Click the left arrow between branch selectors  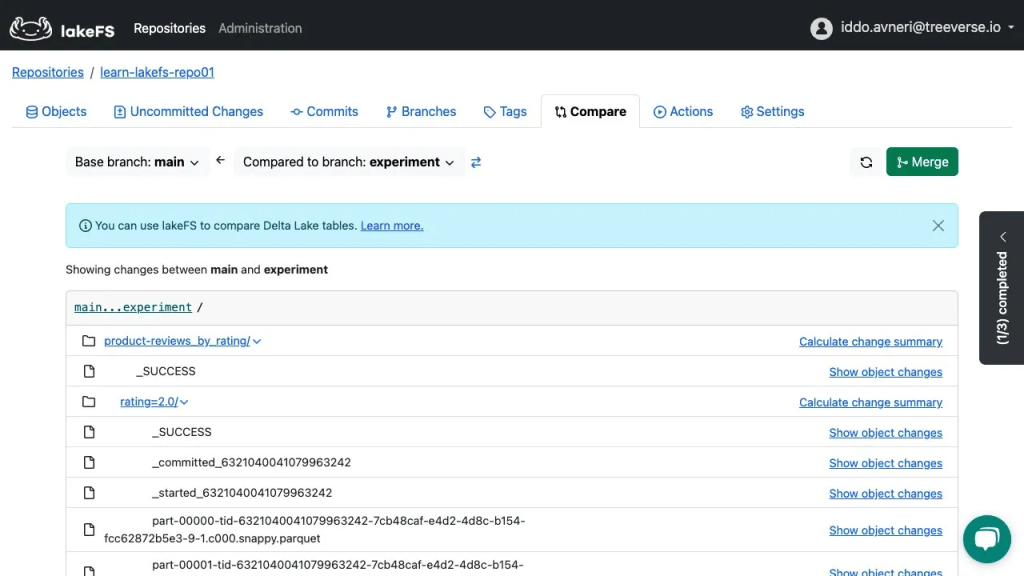point(220,160)
